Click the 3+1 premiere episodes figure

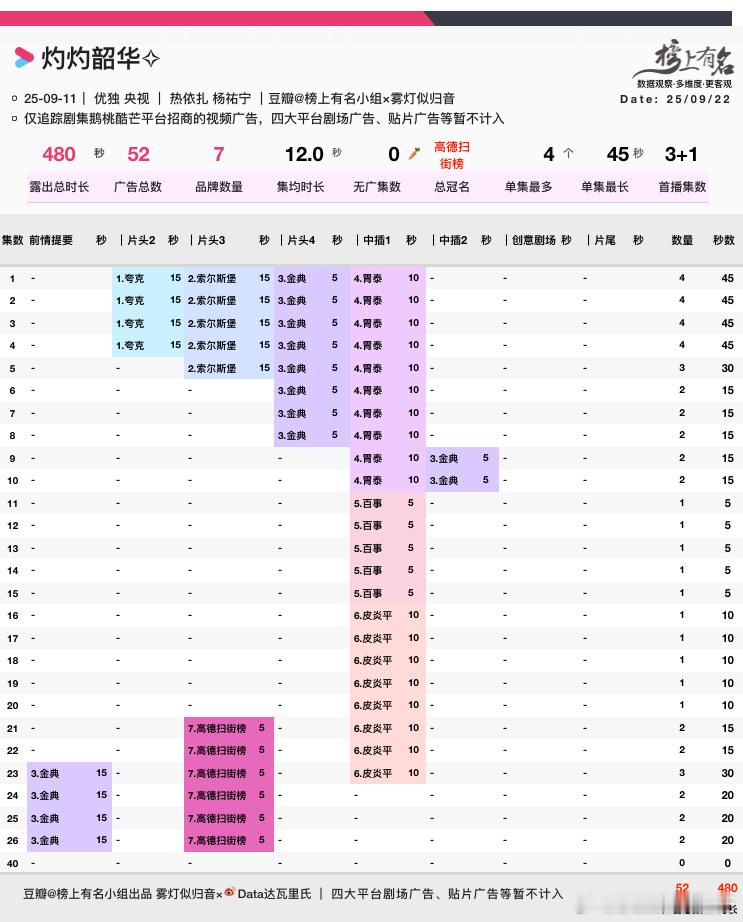681,154
